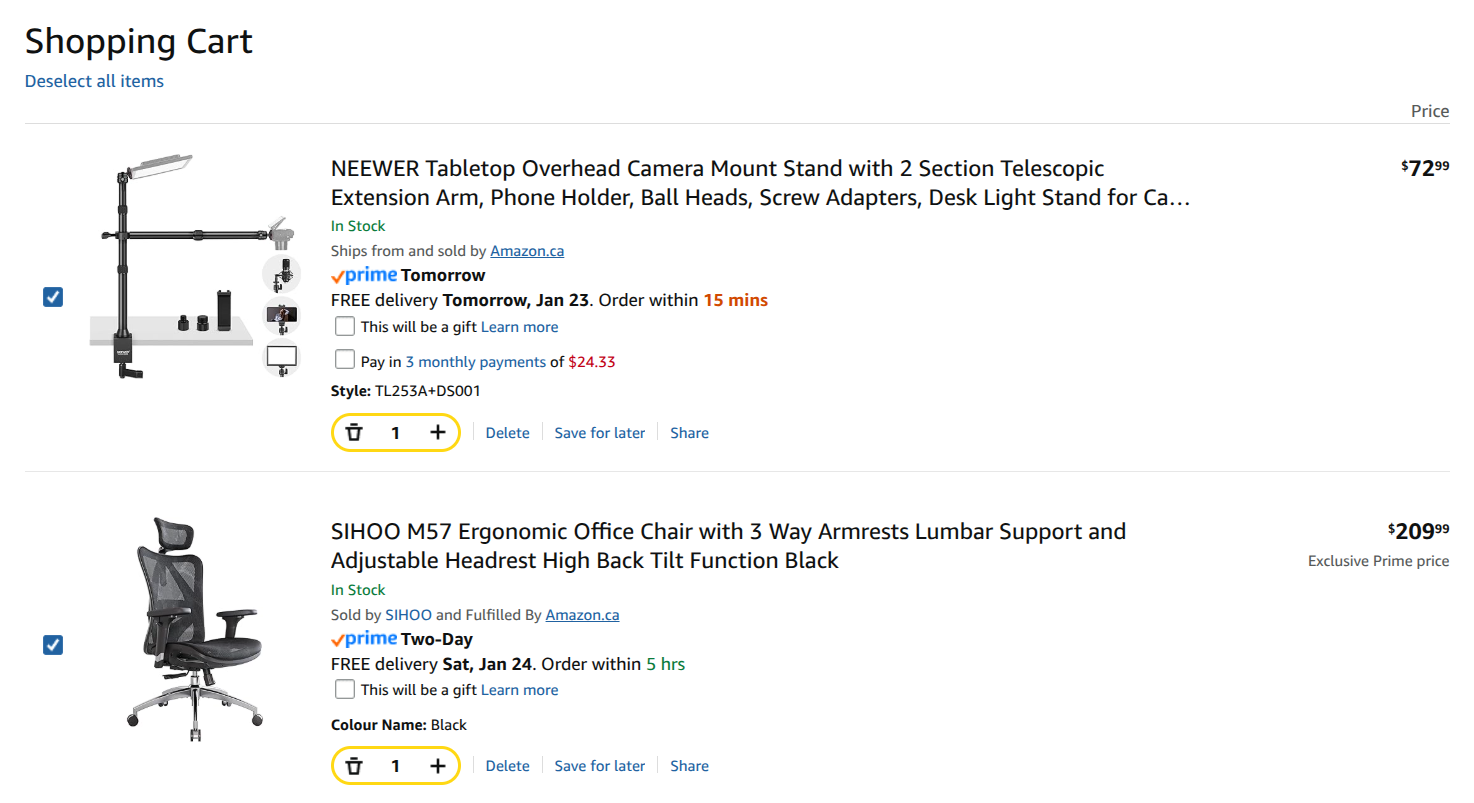Delete the NEEWER stand using the Delete link
The width and height of the screenshot is (1474, 803).
pyautogui.click(x=507, y=433)
